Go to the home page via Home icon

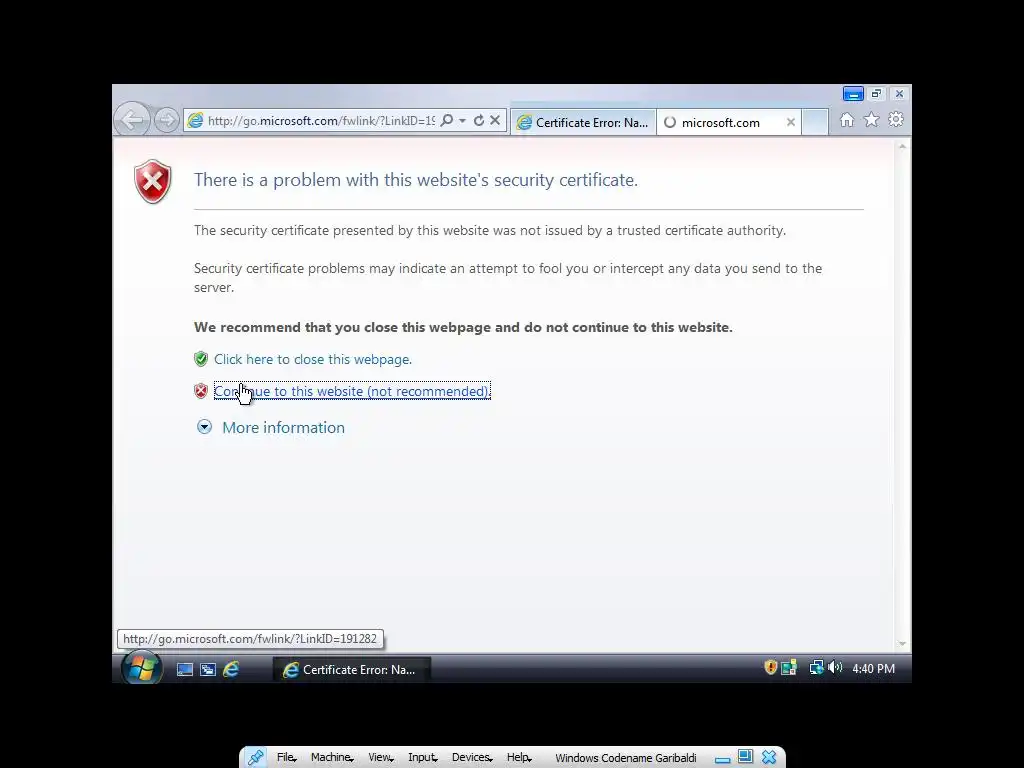pyautogui.click(x=847, y=120)
